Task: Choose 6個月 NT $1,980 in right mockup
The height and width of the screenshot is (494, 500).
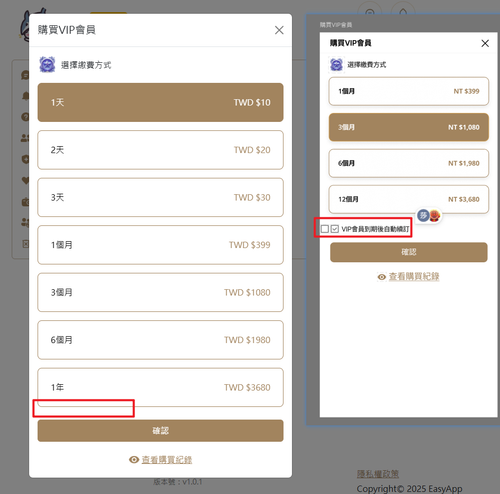Action: click(409, 163)
